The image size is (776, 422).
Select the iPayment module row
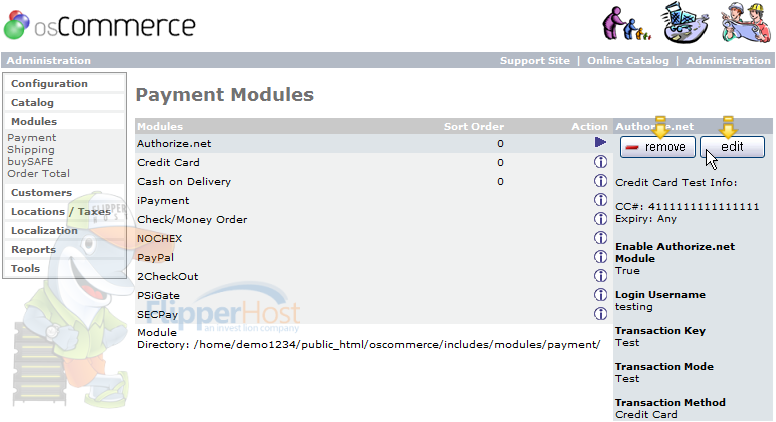(374, 200)
